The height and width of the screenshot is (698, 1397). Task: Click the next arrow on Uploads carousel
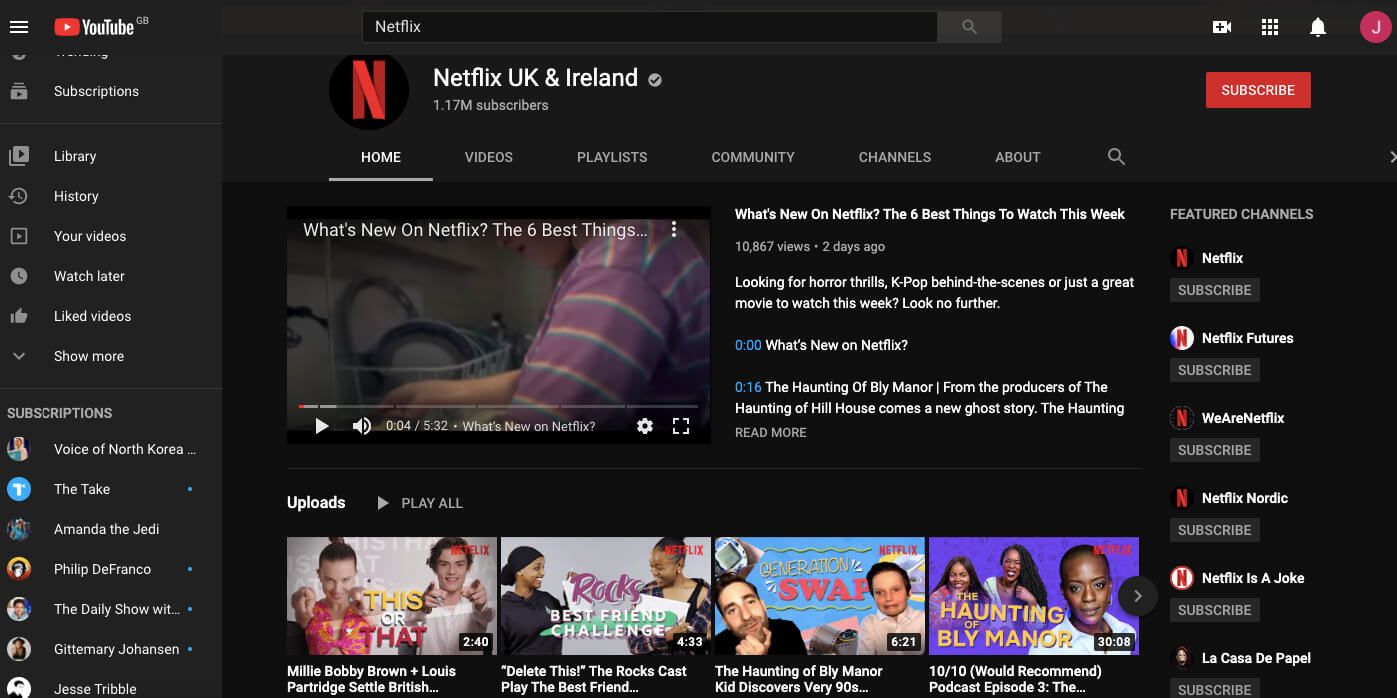tap(1137, 595)
